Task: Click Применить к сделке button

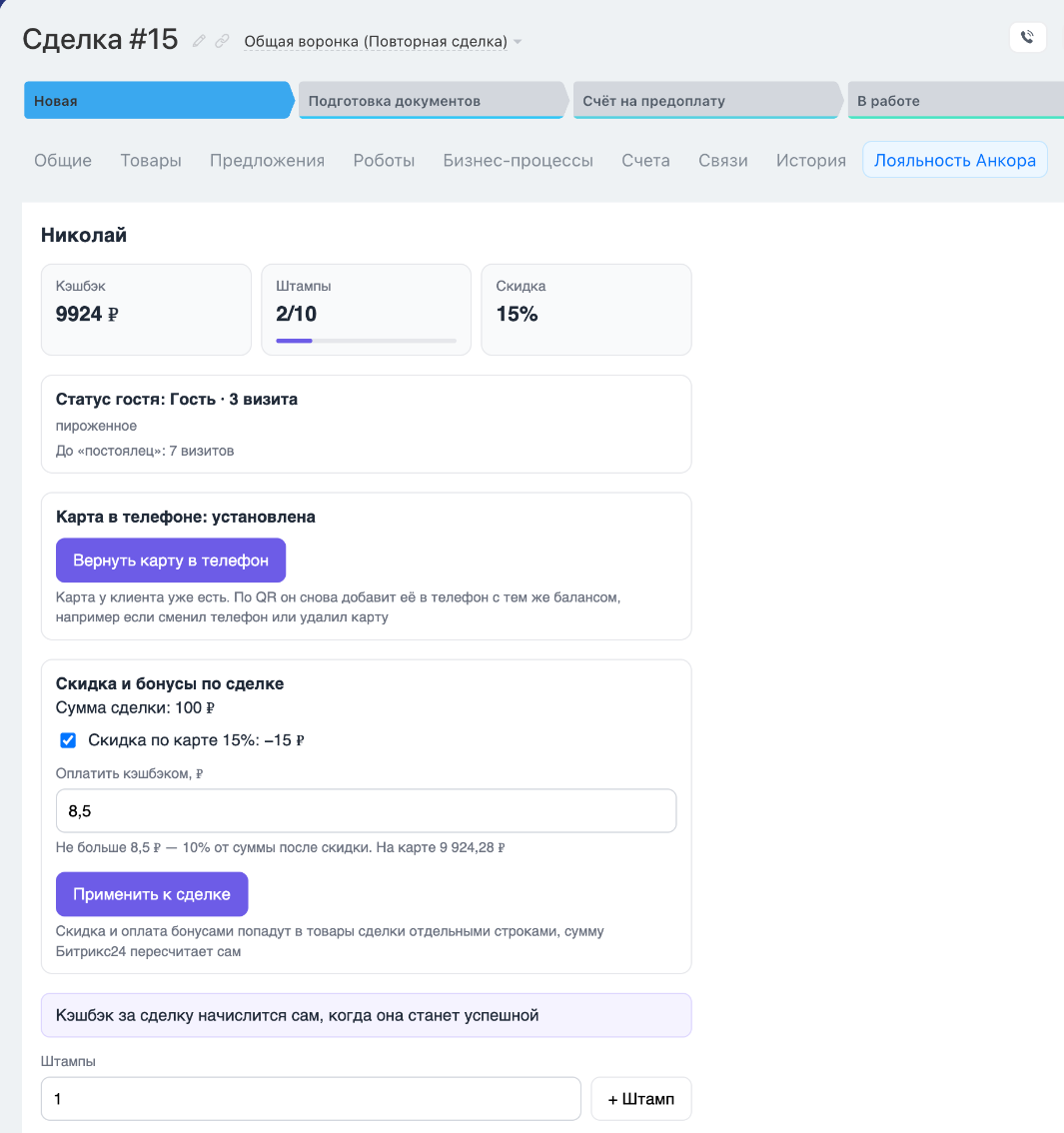Action: click(x=152, y=894)
